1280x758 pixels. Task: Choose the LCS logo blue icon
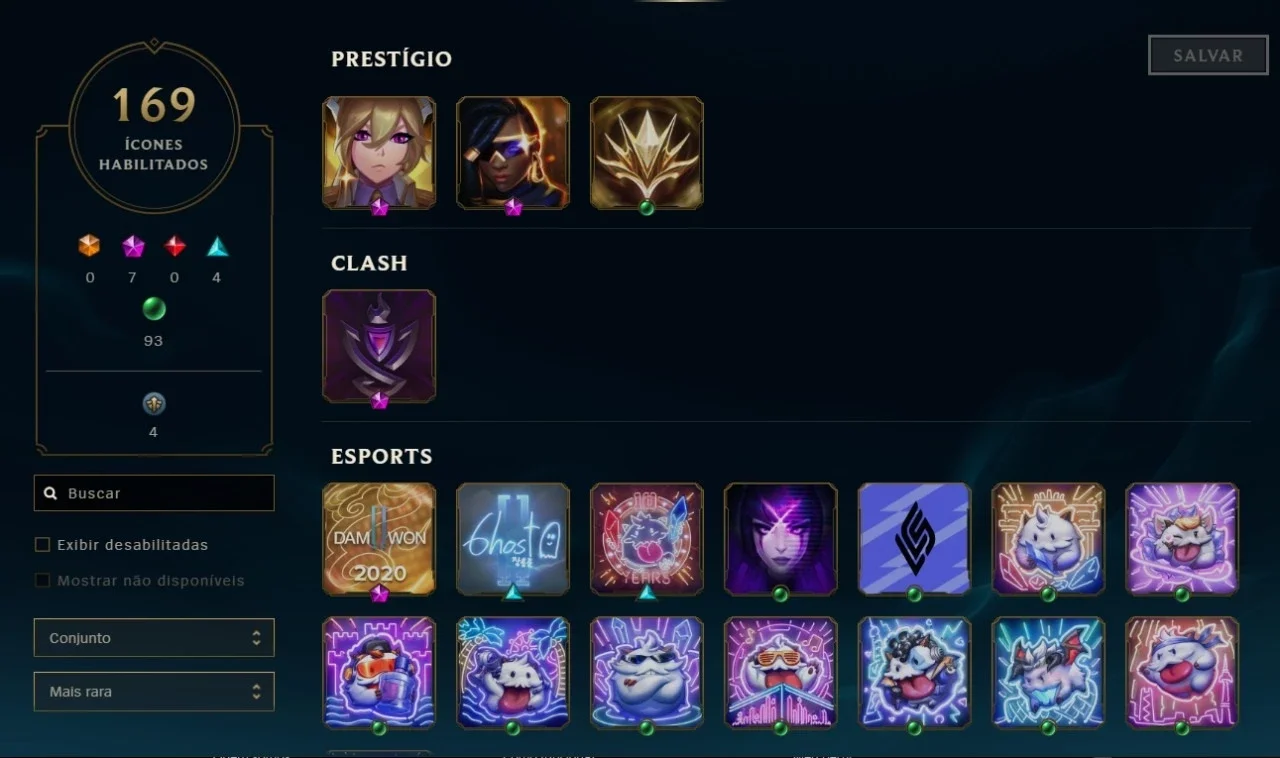[x=915, y=540]
